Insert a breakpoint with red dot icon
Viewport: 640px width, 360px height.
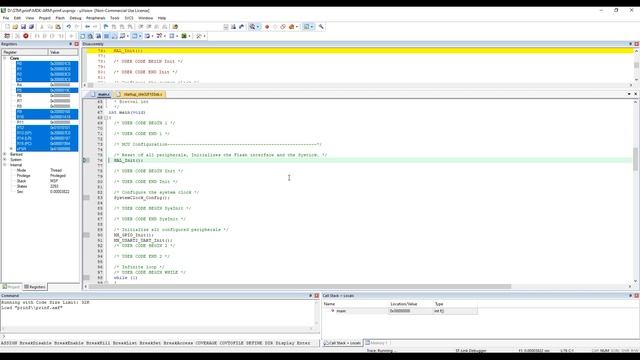[267, 27]
